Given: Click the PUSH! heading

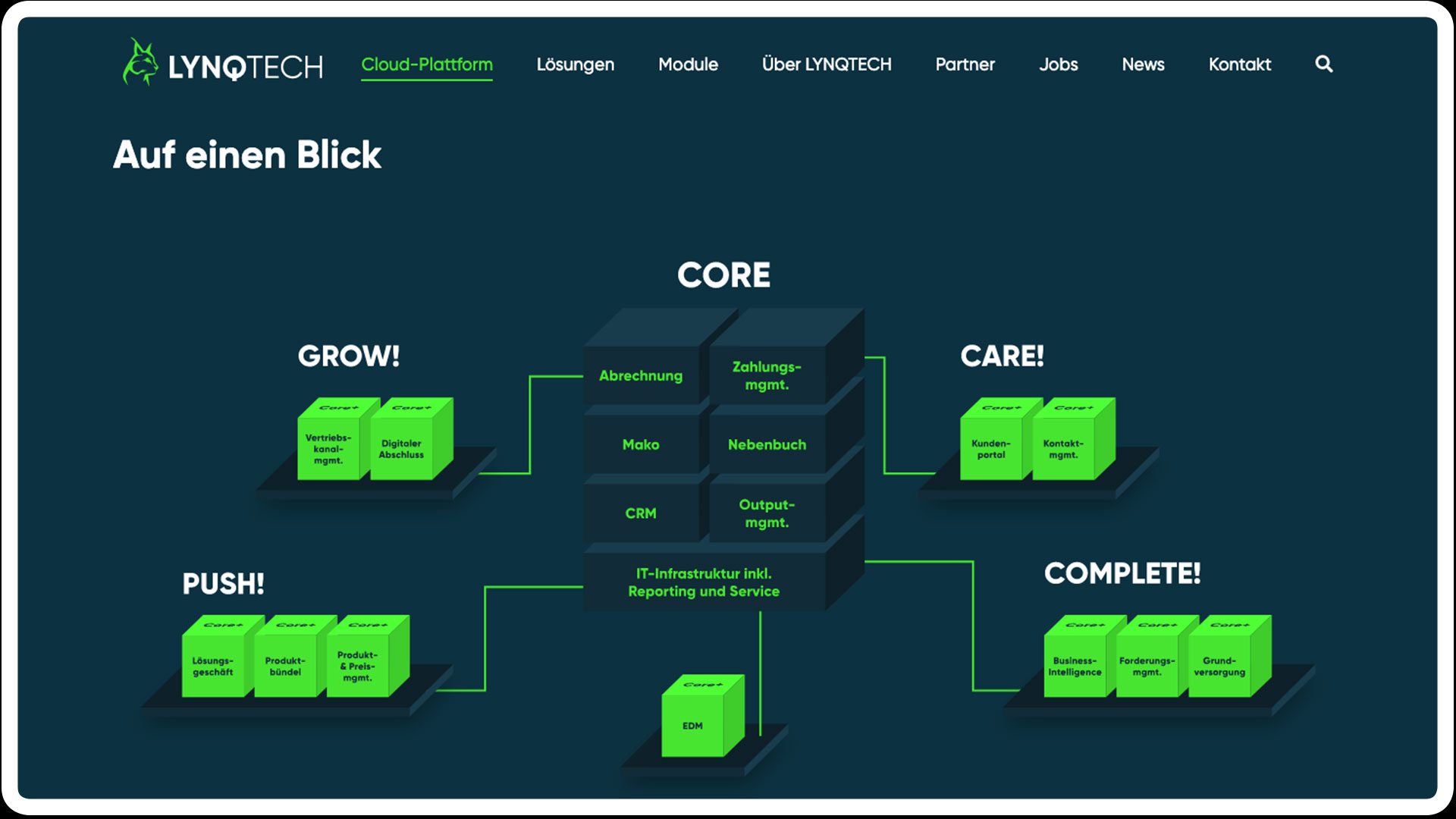Looking at the screenshot, I should tap(224, 584).
